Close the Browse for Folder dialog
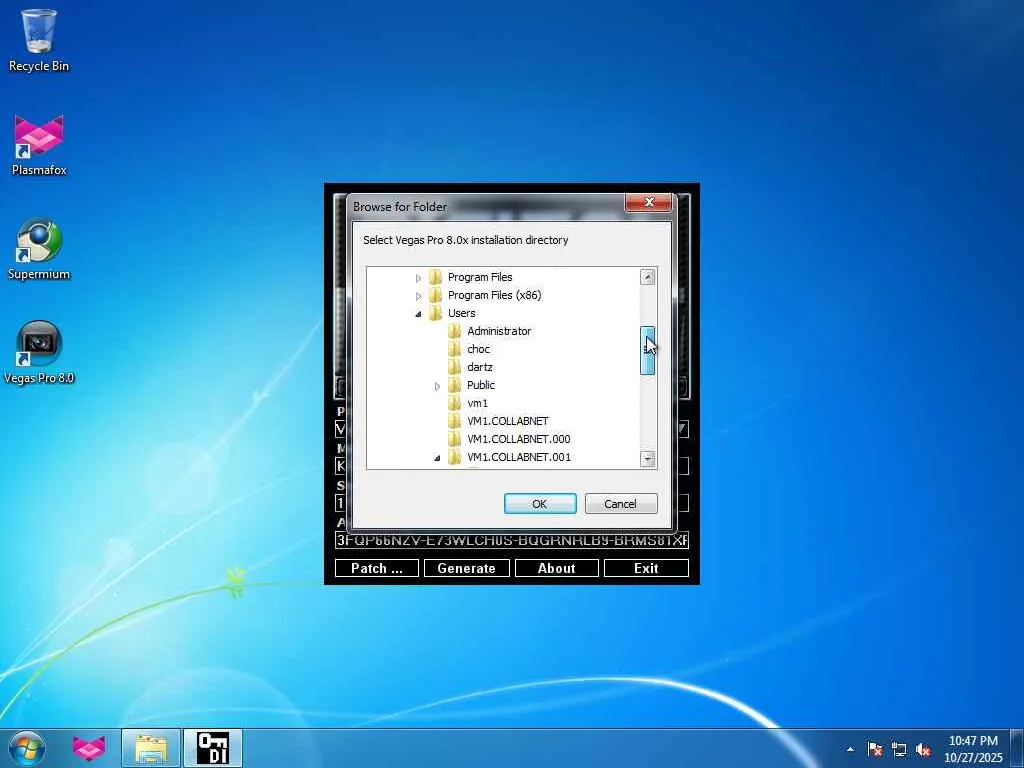Viewport: 1024px width, 768px height. 648,202
